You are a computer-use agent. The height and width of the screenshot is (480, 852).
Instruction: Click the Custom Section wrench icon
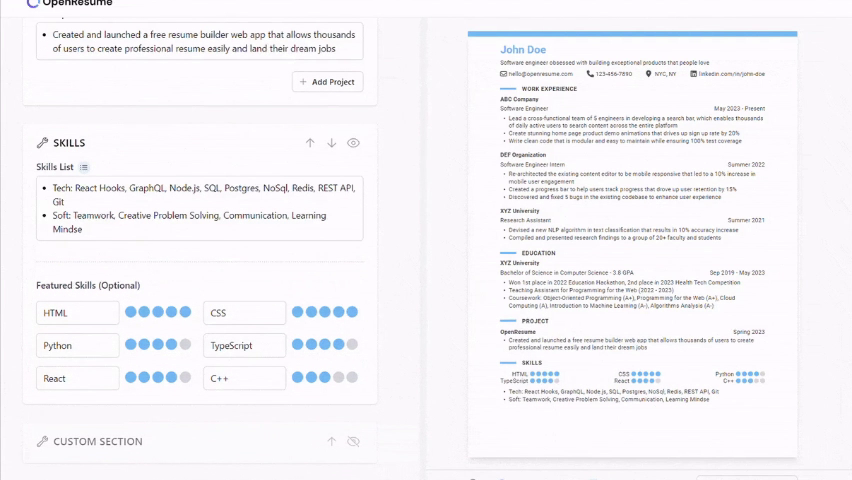(x=42, y=441)
